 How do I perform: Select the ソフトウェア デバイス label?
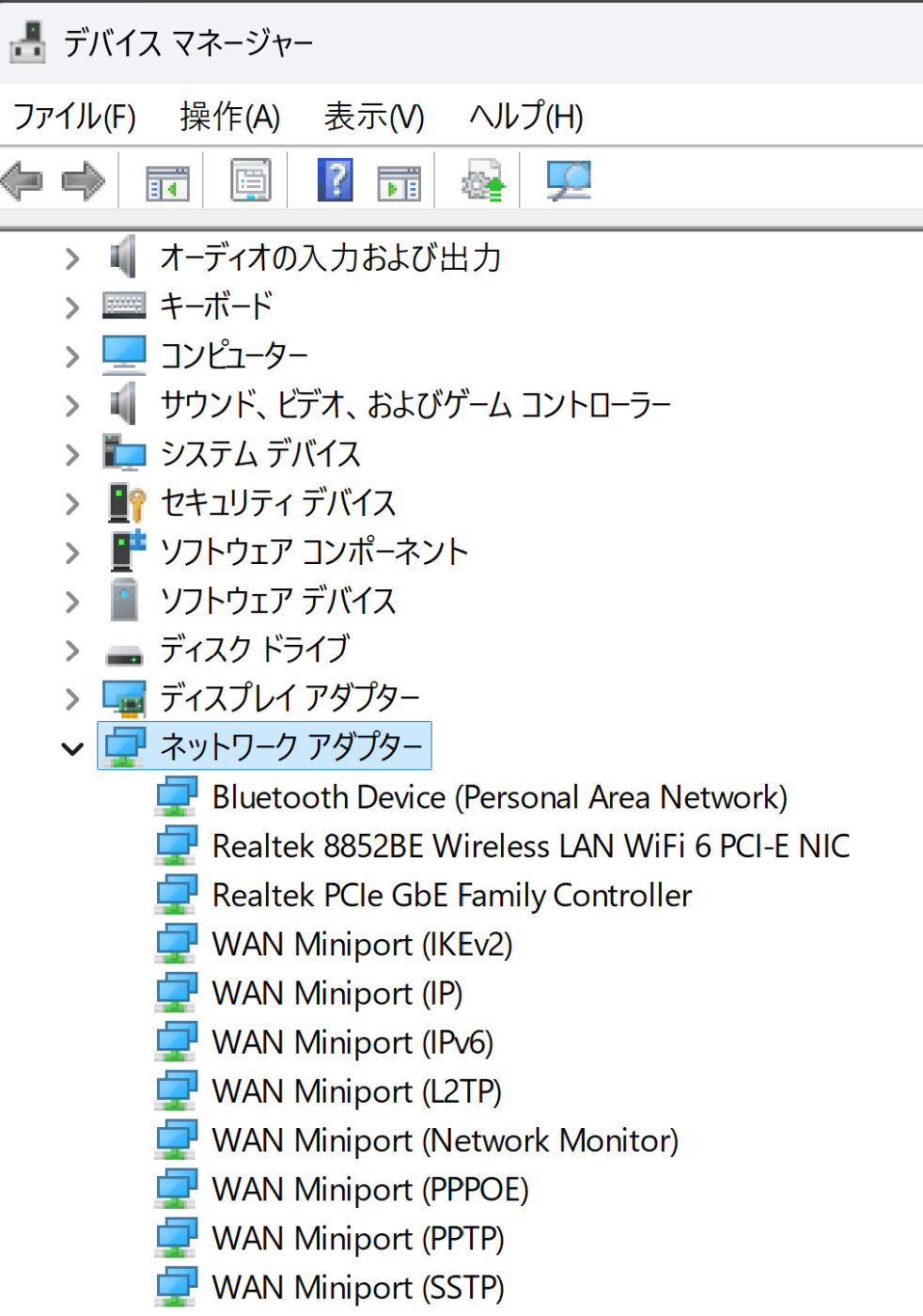coord(278,601)
